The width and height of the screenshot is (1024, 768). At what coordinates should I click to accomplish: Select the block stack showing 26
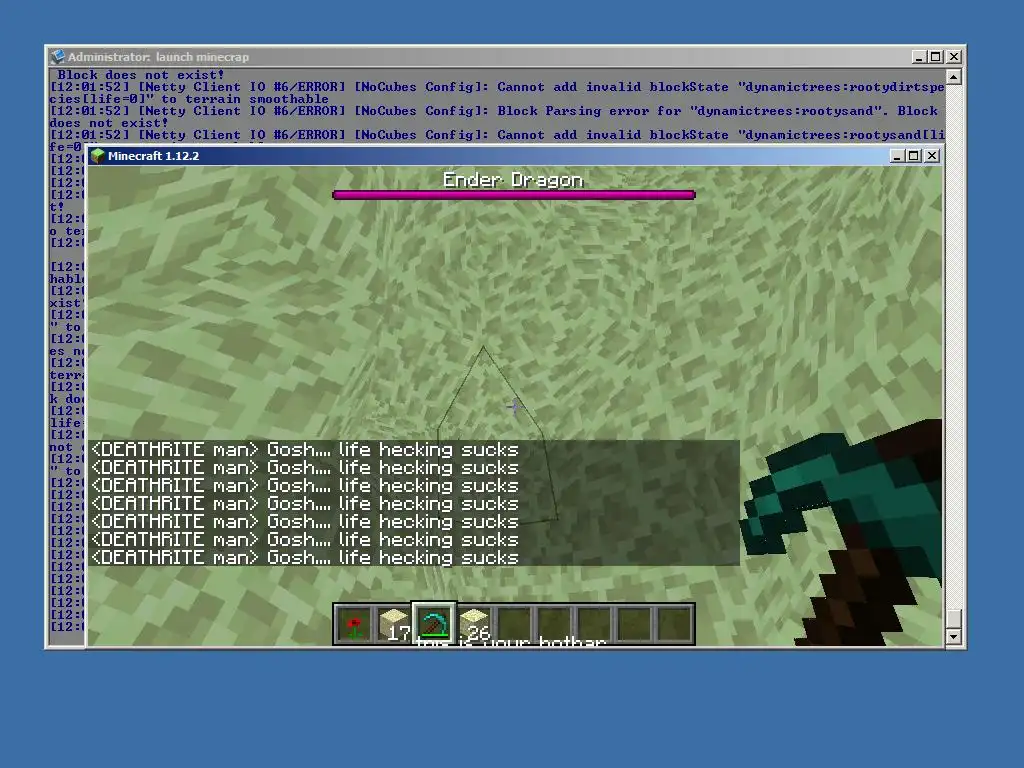[x=475, y=625]
